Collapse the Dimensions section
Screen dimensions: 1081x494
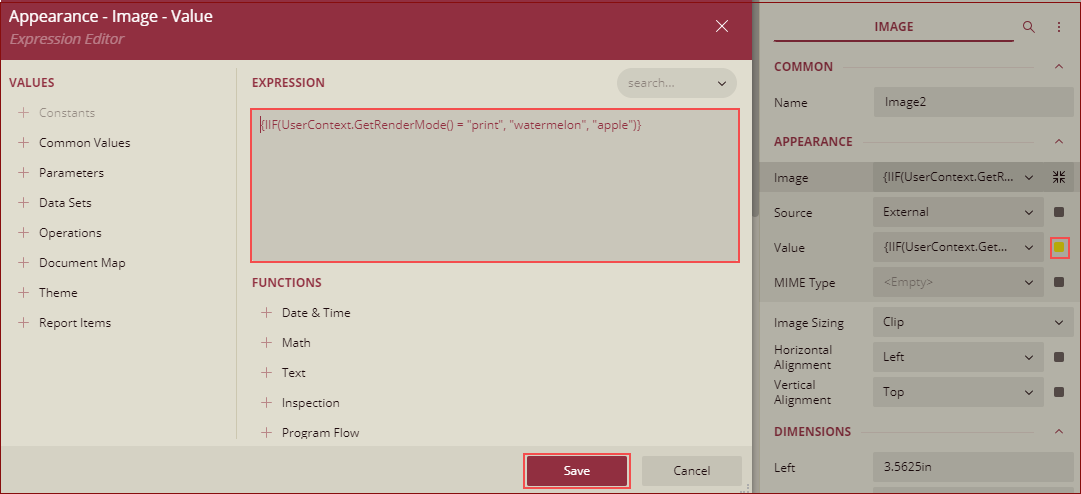coord(1059,431)
